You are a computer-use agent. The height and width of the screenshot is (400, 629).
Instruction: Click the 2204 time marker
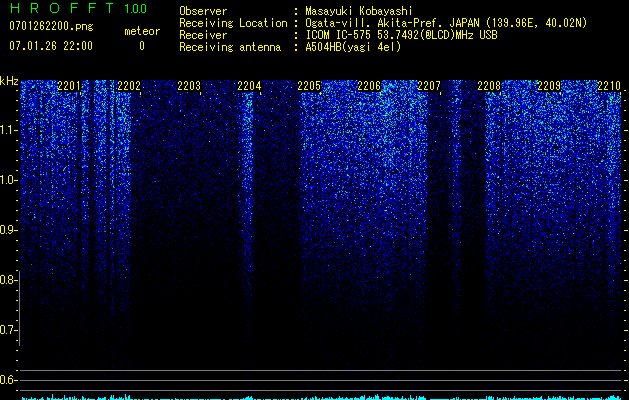coord(249,86)
